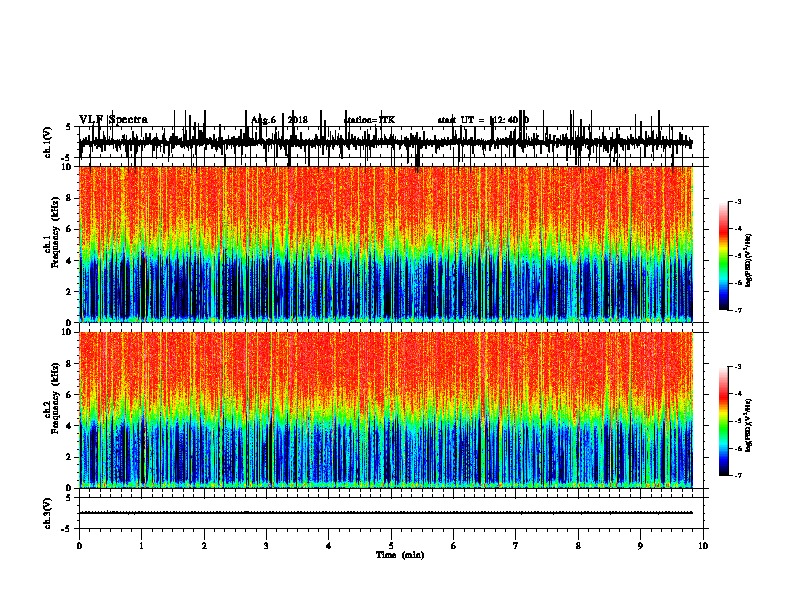Select the 'Aug.6 2018' date text
The height and width of the screenshot is (612, 792).
279,120
